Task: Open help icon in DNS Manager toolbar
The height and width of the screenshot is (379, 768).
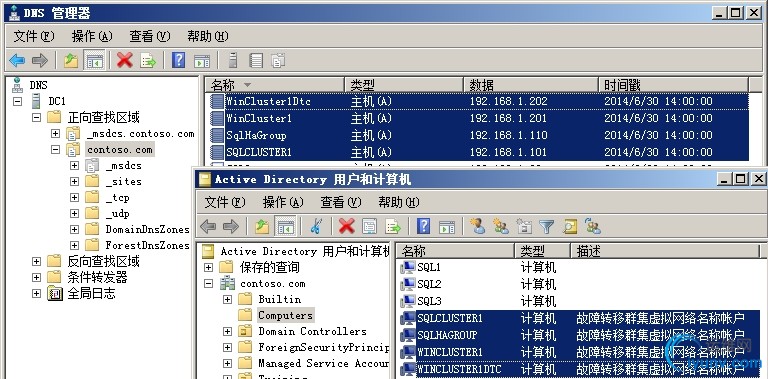Action: pos(179,61)
